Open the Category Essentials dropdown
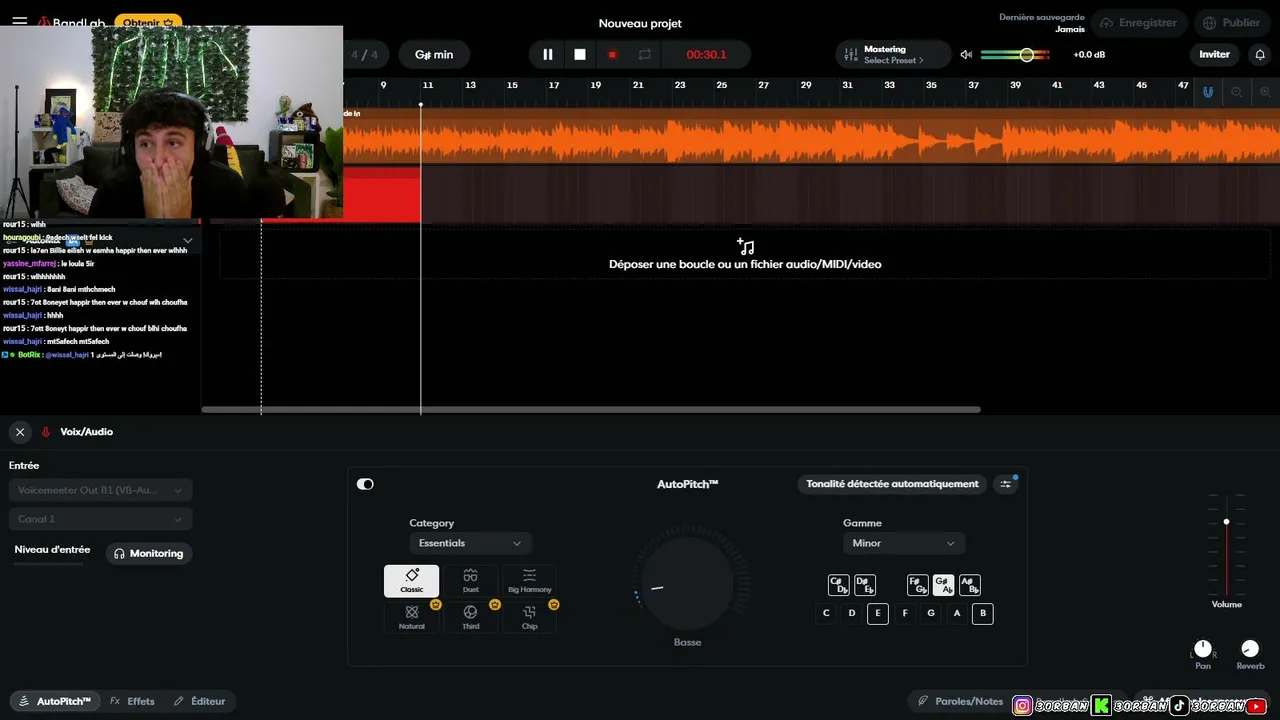The image size is (1280, 720). 470,543
